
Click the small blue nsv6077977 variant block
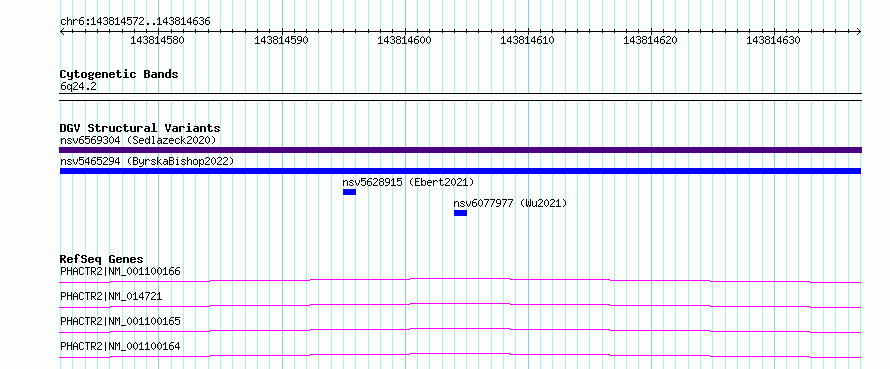point(460,213)
